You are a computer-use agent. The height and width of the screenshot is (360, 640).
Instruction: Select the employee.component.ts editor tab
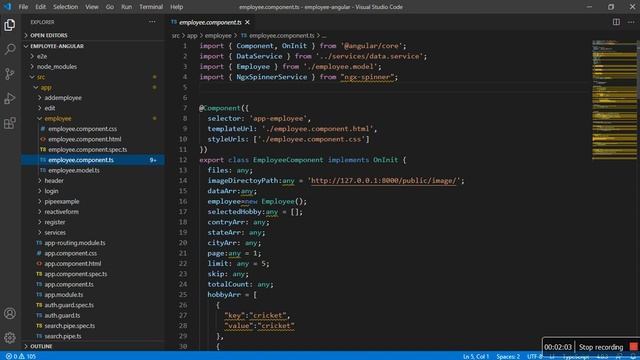[x=211, y=22]
